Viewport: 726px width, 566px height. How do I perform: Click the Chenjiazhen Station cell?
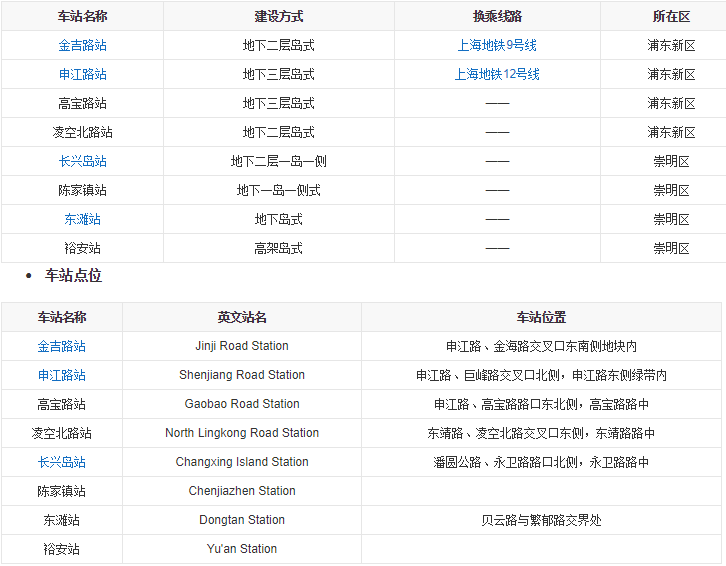click(x=242, y=491)
